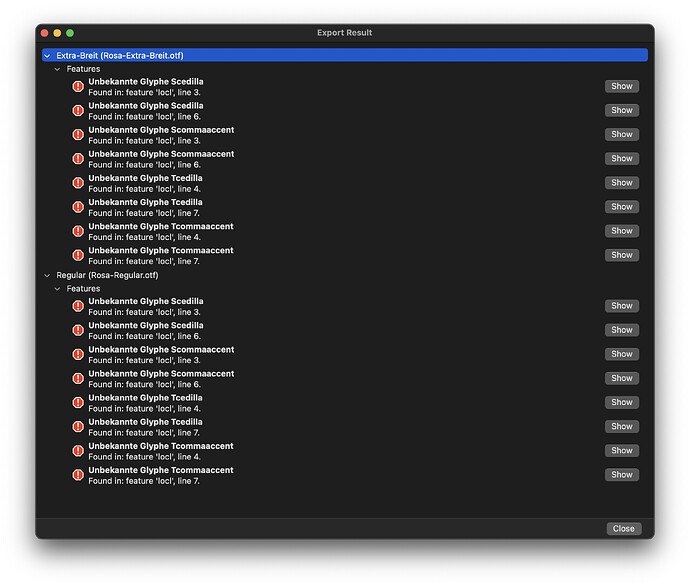The image size is (690, 586).
Task: Click error icon for Tcommaaccent line 7 under Extra-Breit
Action: point(78,255)
